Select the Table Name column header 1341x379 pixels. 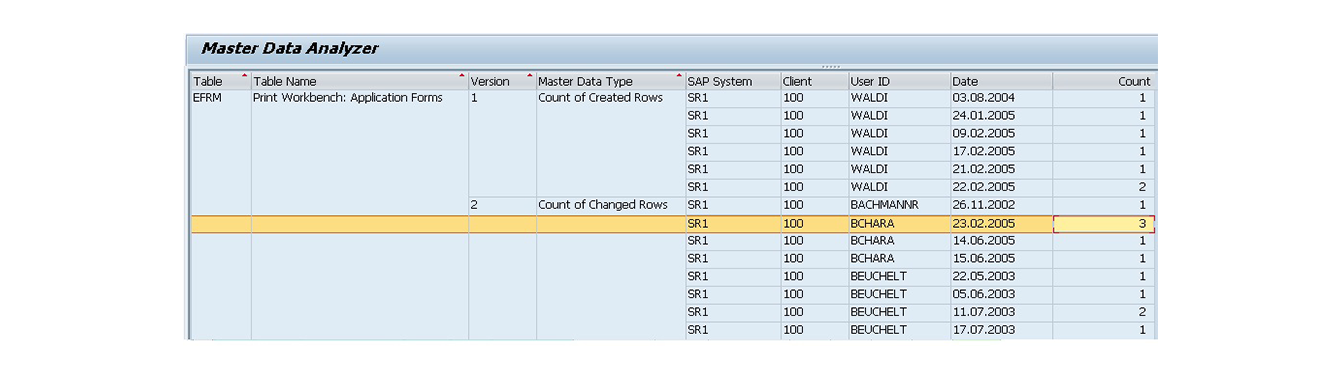pyautogui.click(x=359, y=81)
